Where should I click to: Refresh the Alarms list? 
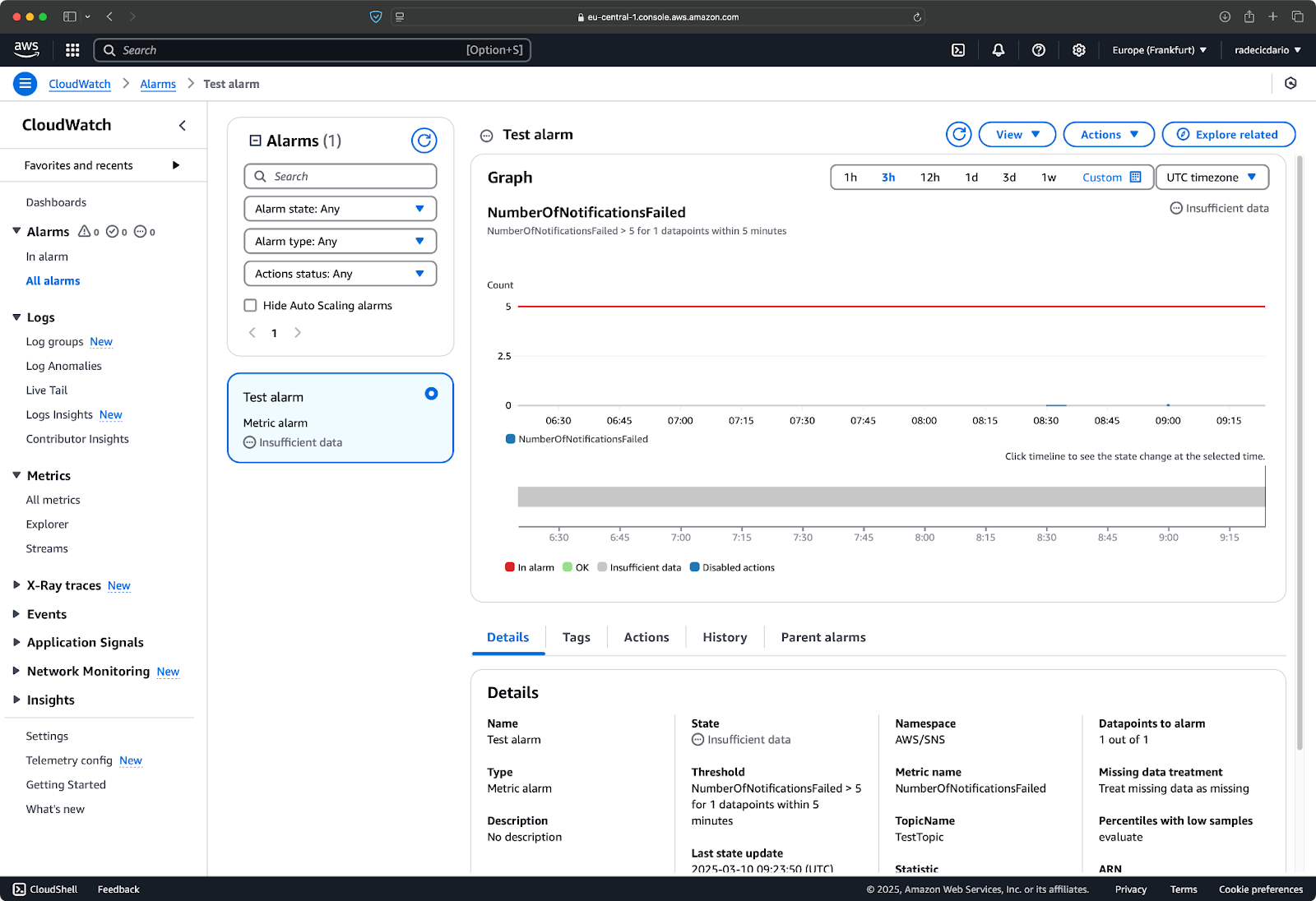pyautogui.click(x=424, y=141)
